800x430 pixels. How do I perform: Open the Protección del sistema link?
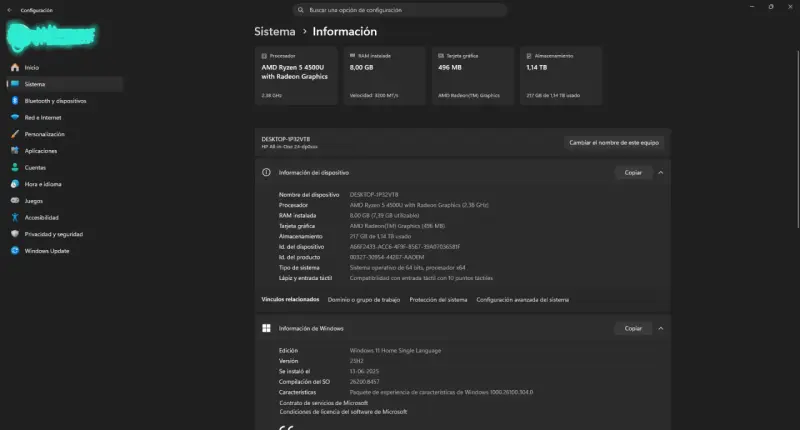pos(438,300)
